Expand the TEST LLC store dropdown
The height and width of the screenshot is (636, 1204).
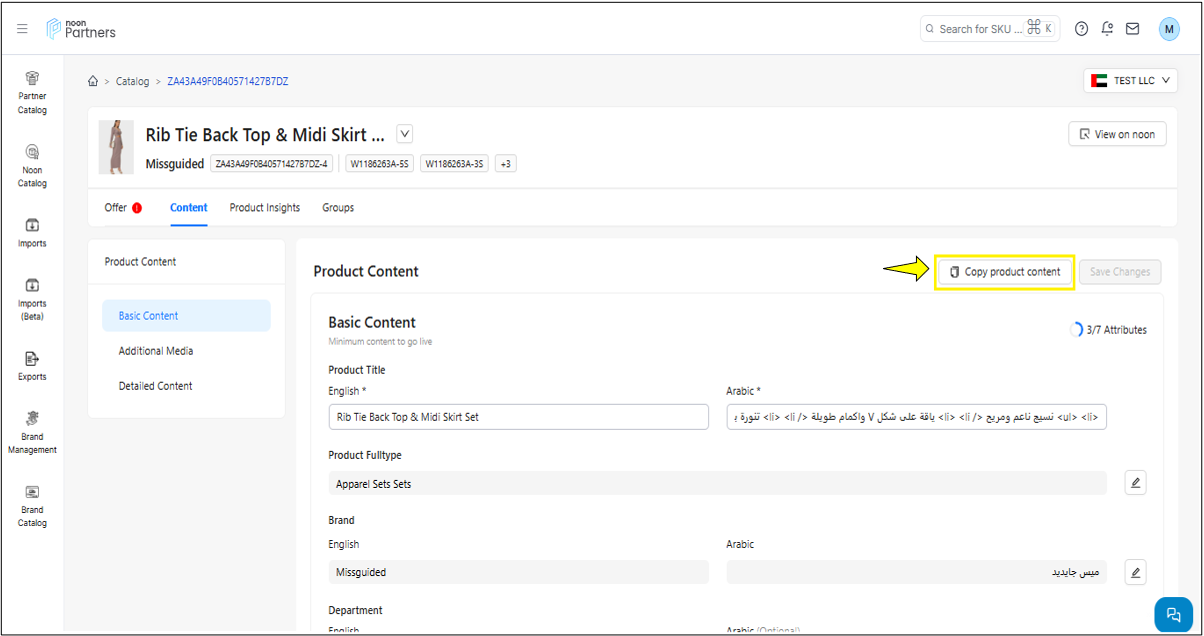[1130, 81]
